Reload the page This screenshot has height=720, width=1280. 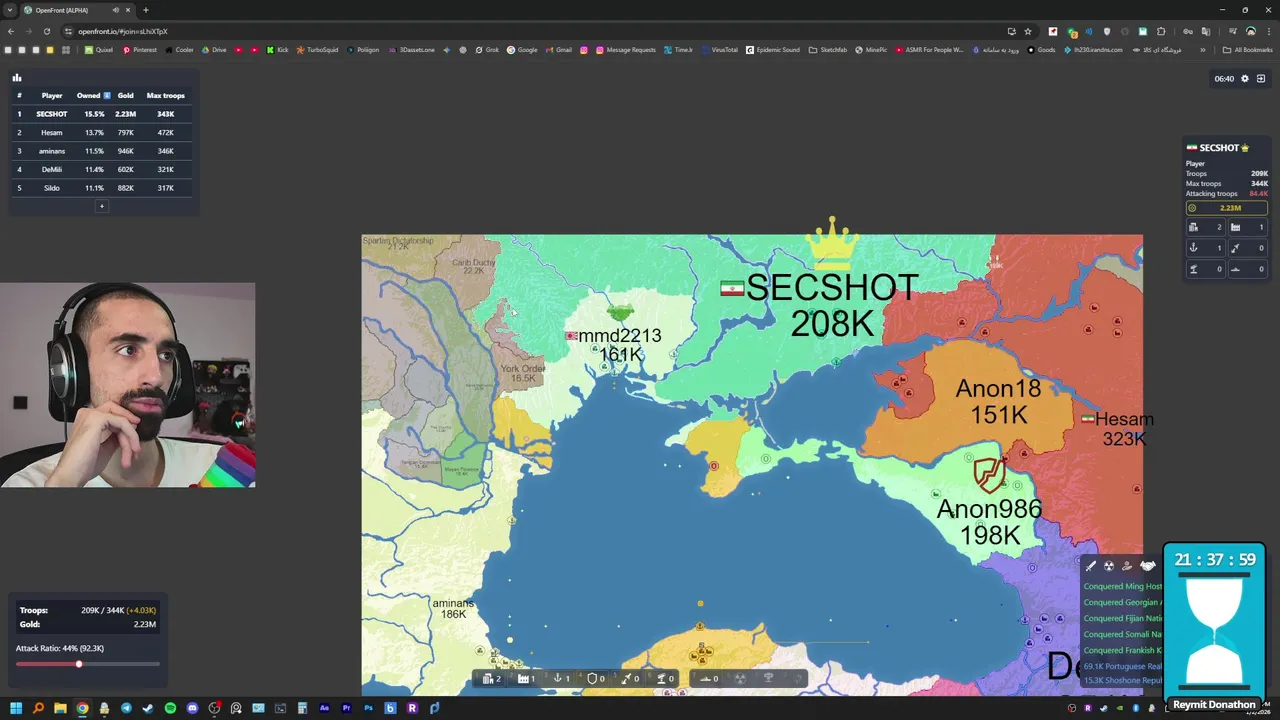[x=46, y=31]
